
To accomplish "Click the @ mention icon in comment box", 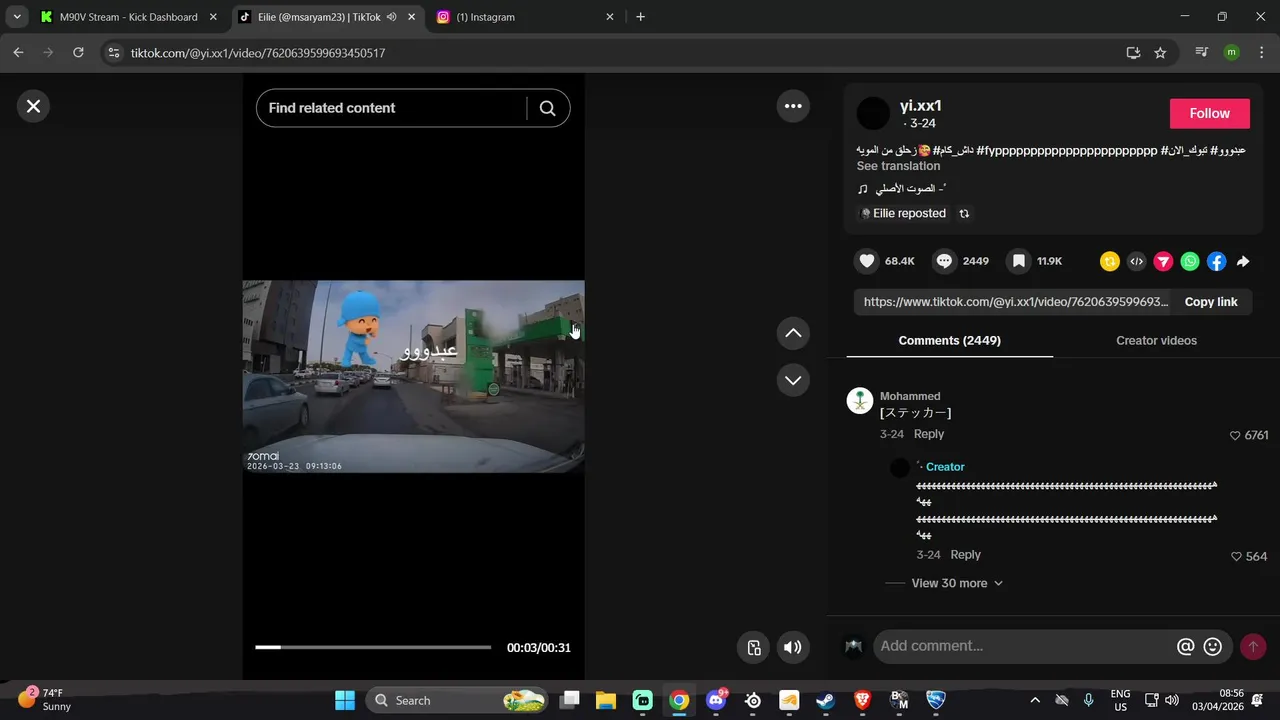I will 1185,647.
